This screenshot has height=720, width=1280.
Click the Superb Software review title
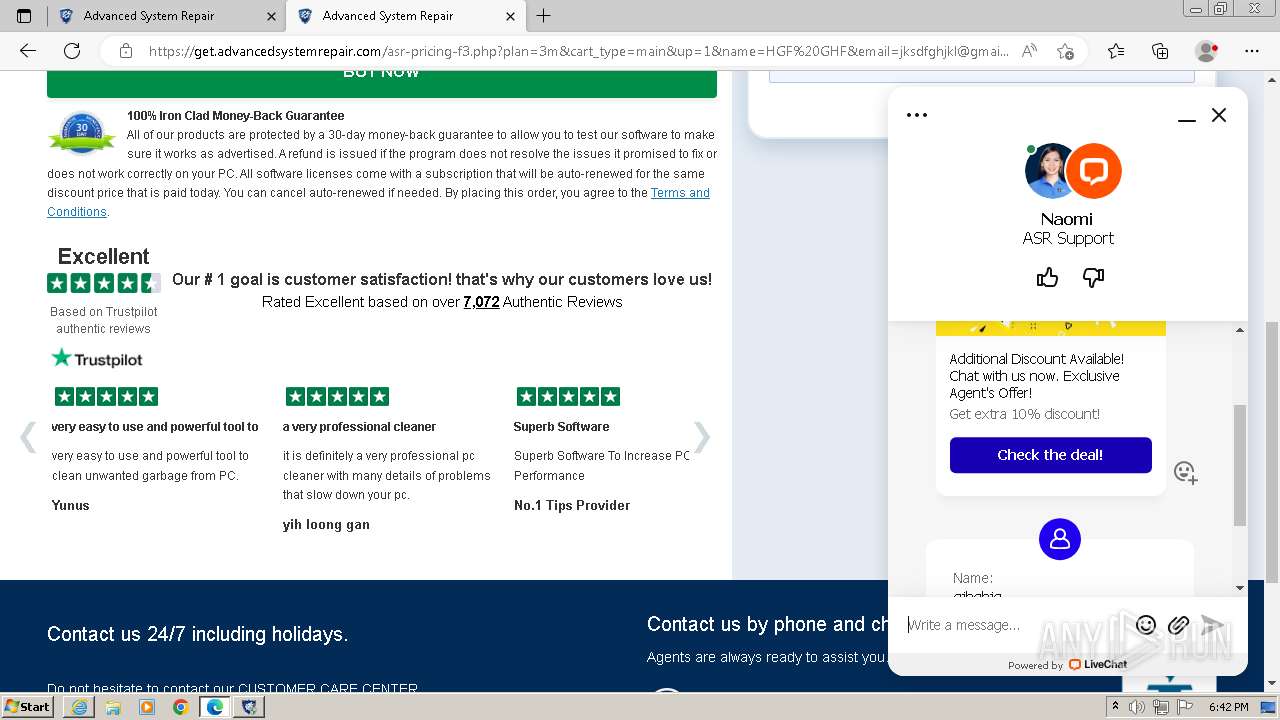pyautogui.click(x=561, y=427)
